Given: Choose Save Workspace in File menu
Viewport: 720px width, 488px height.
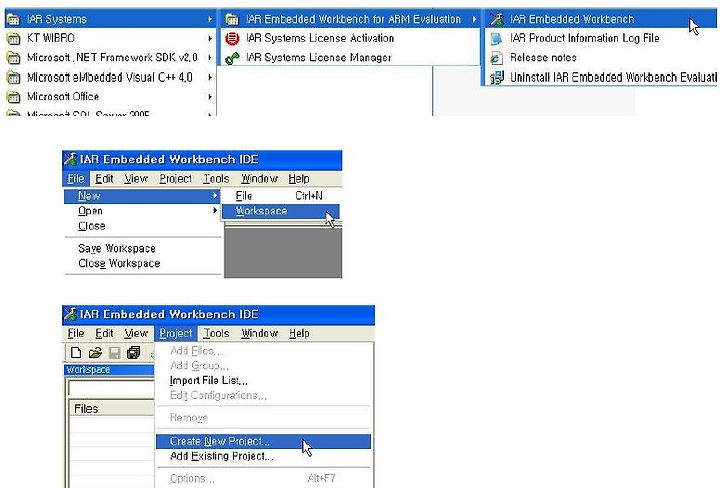Looking at the screenshot, I should click(x=142, y=248).
